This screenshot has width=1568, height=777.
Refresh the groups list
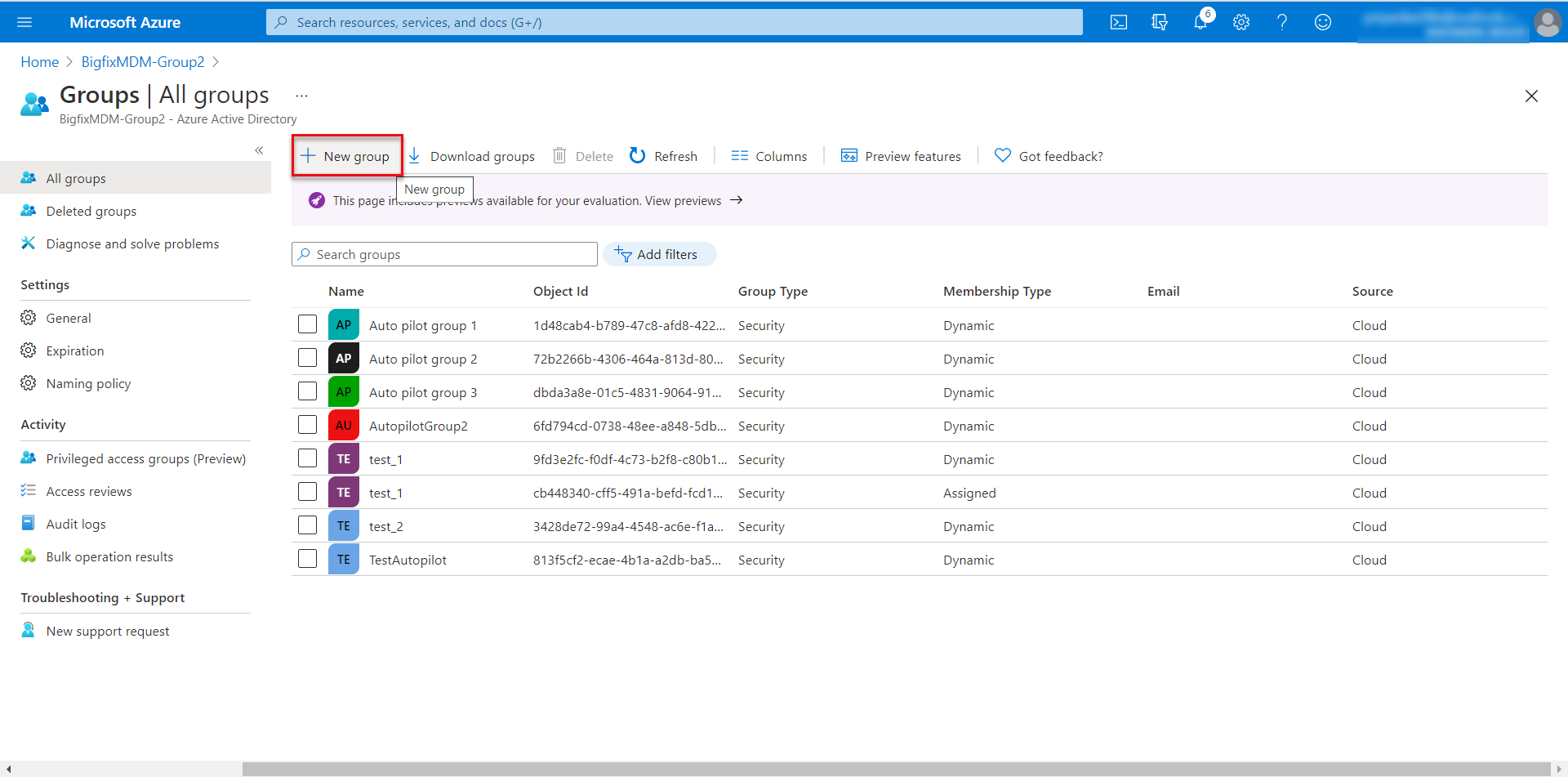pyautogui.click(x=663, y=156)
